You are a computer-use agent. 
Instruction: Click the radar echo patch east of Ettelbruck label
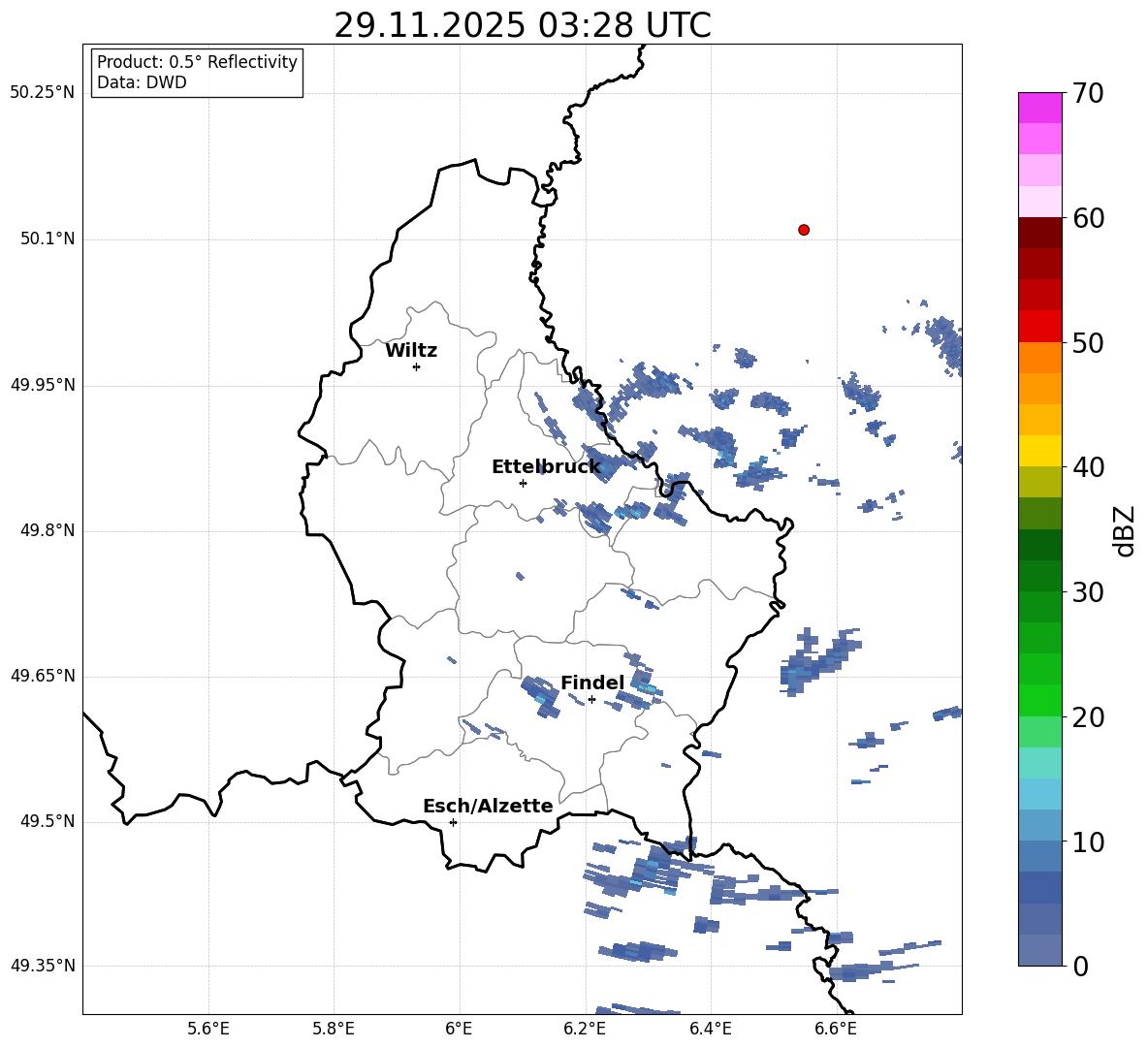pyautogui.click(x=612, y=463)
